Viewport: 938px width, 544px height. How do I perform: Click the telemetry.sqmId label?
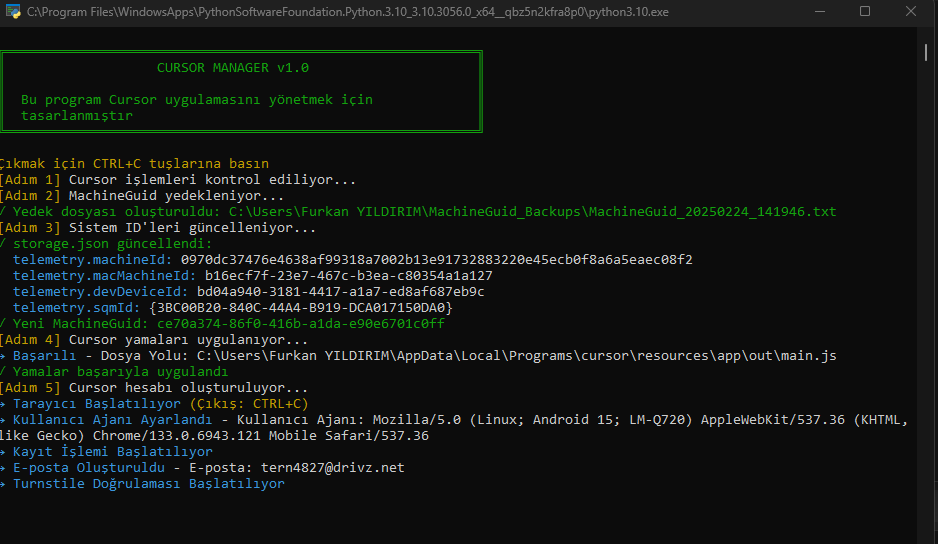point(77,308)
